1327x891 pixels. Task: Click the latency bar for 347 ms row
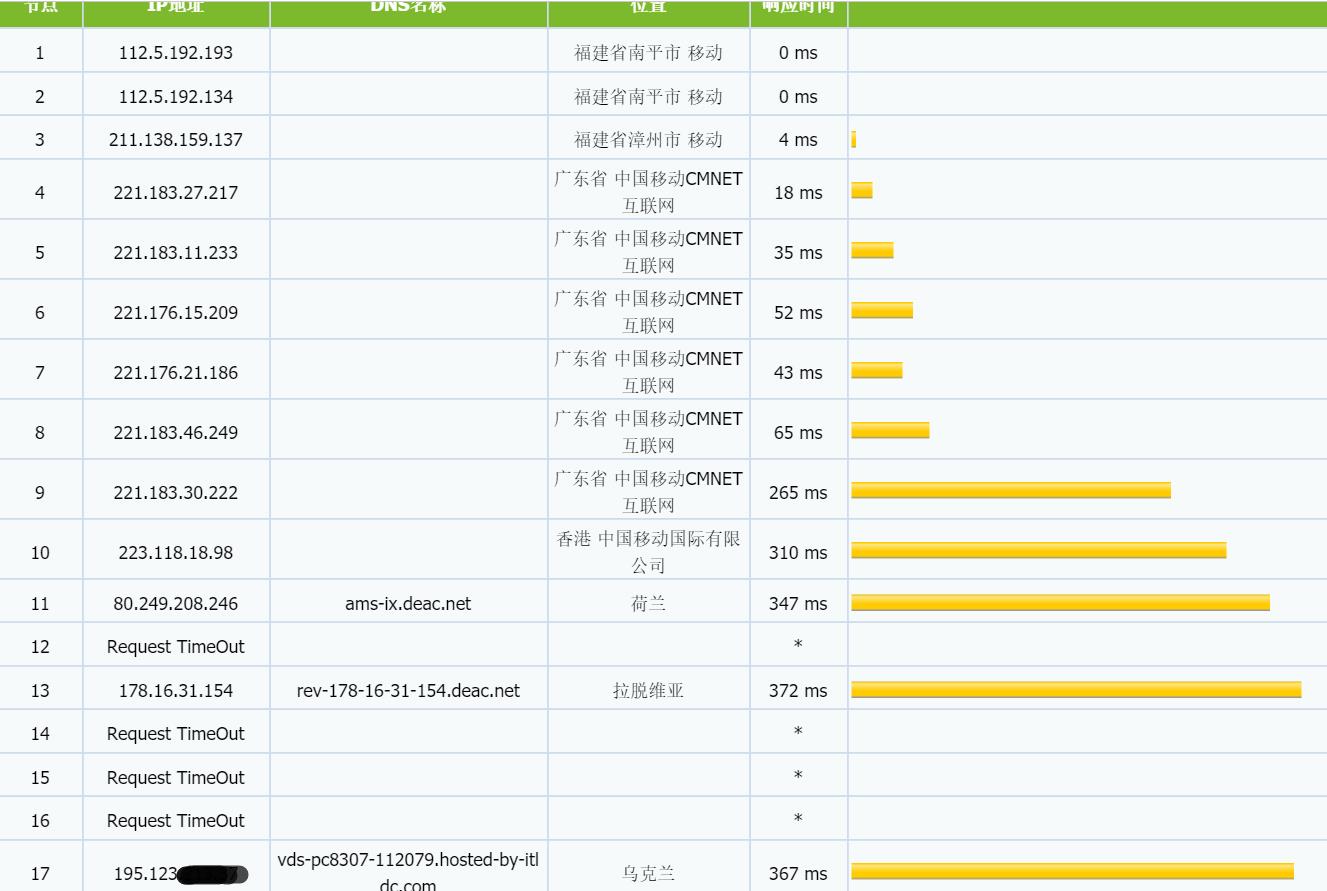point(1060,602)
